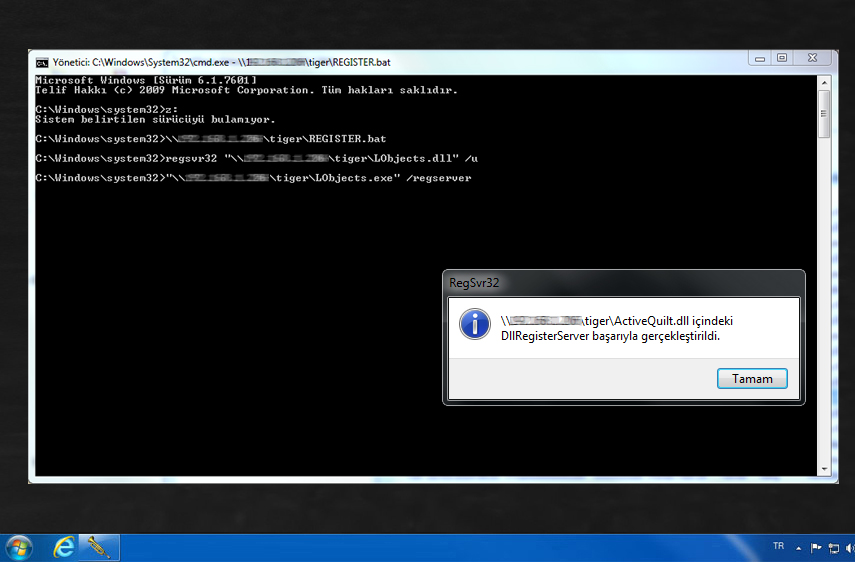Image resolution: width=855 pixels, height=562 pixels.
Task: Close the cmd.exe window
Action: point(811,58)
